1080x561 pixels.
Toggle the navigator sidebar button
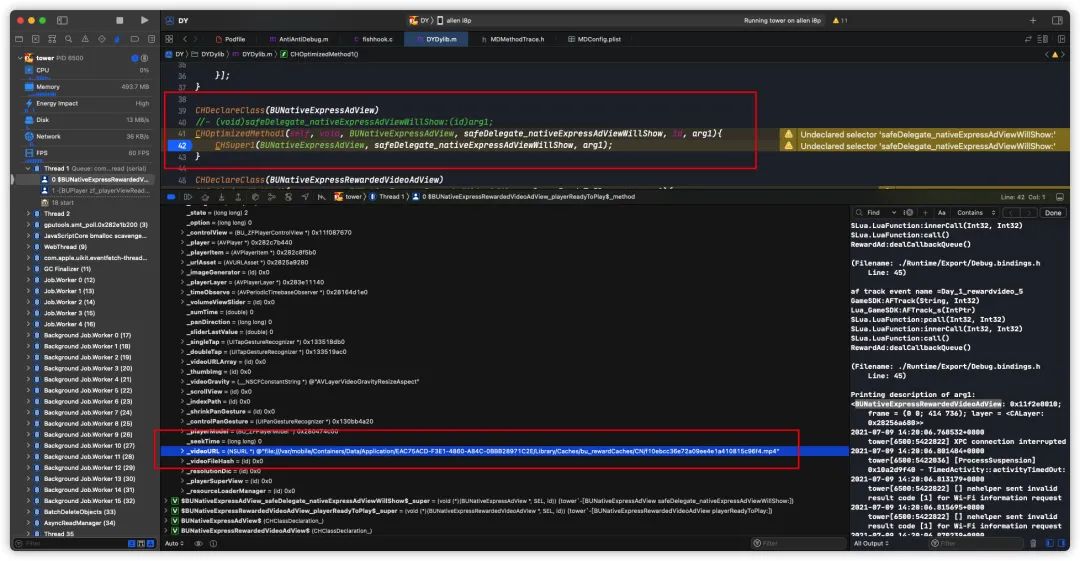(x=62, y=21)
